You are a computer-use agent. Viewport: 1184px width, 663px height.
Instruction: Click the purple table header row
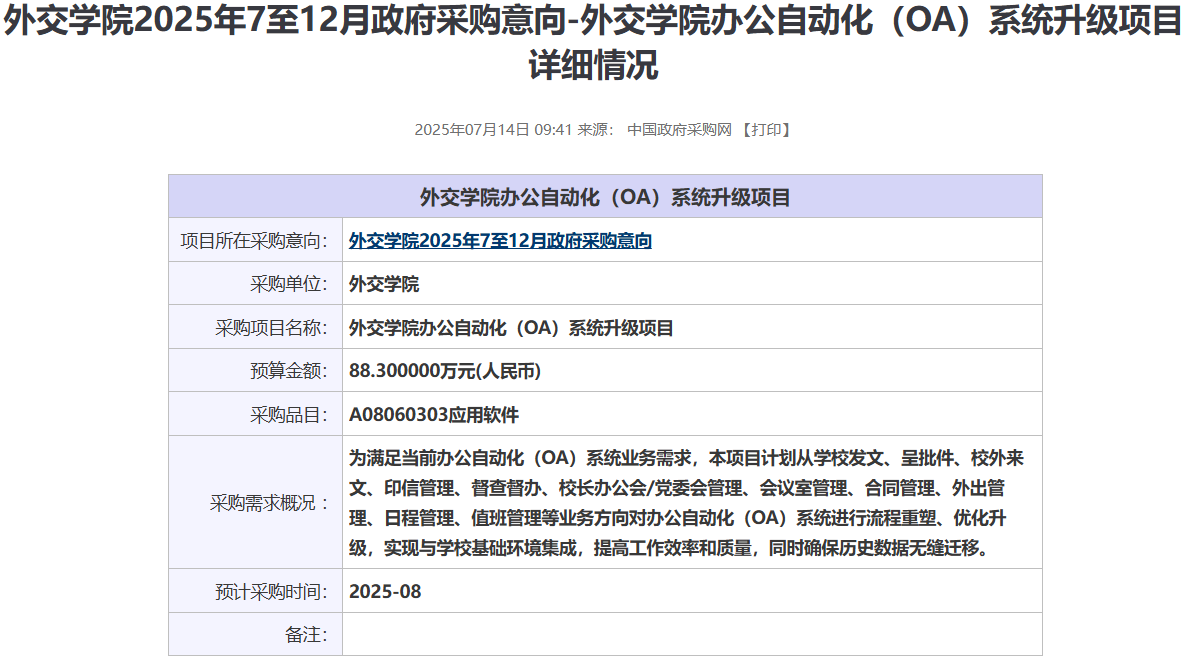point(605,197)
